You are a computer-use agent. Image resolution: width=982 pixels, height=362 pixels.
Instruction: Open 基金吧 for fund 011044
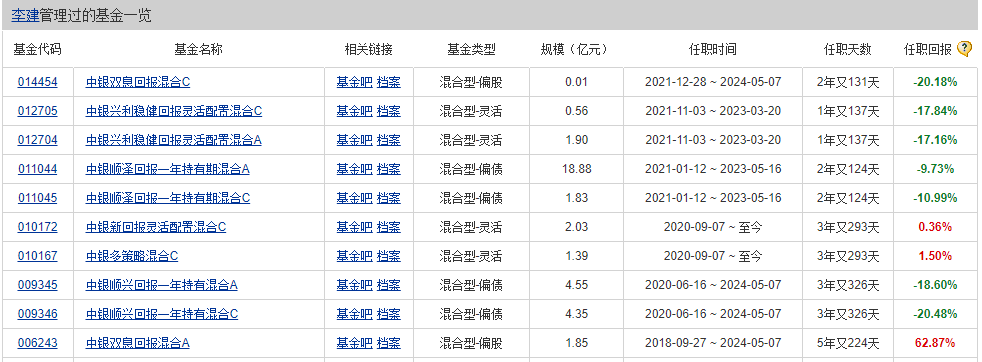[x=354, y=169]
